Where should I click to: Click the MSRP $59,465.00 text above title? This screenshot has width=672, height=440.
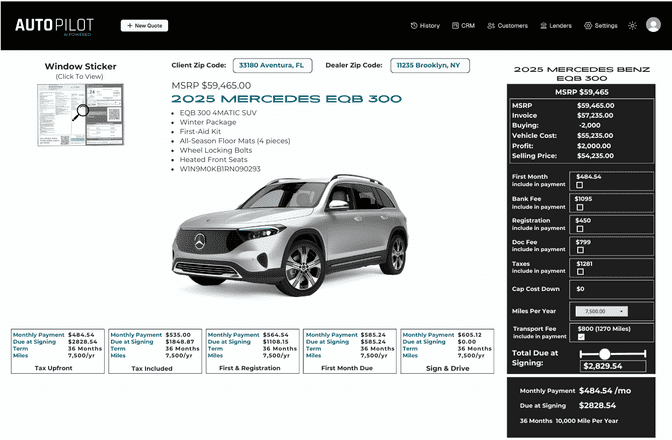(x=211, y=85)
